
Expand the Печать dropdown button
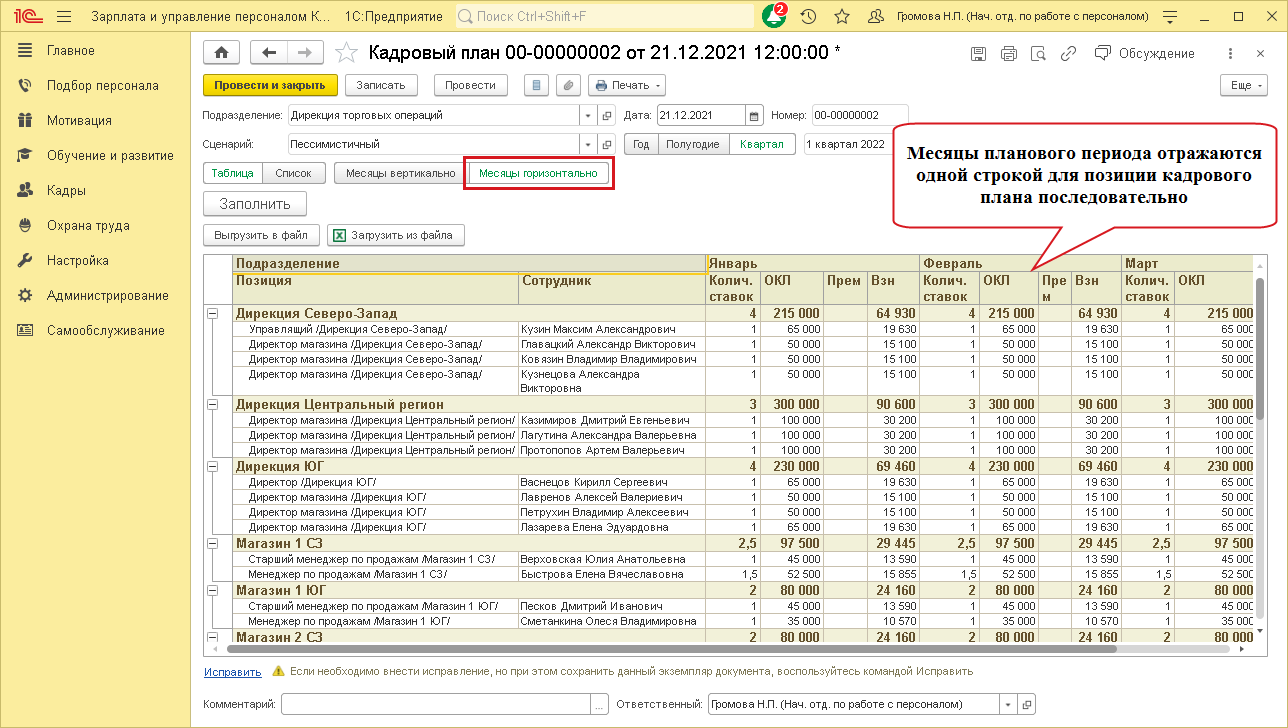(x=627, y=86)
